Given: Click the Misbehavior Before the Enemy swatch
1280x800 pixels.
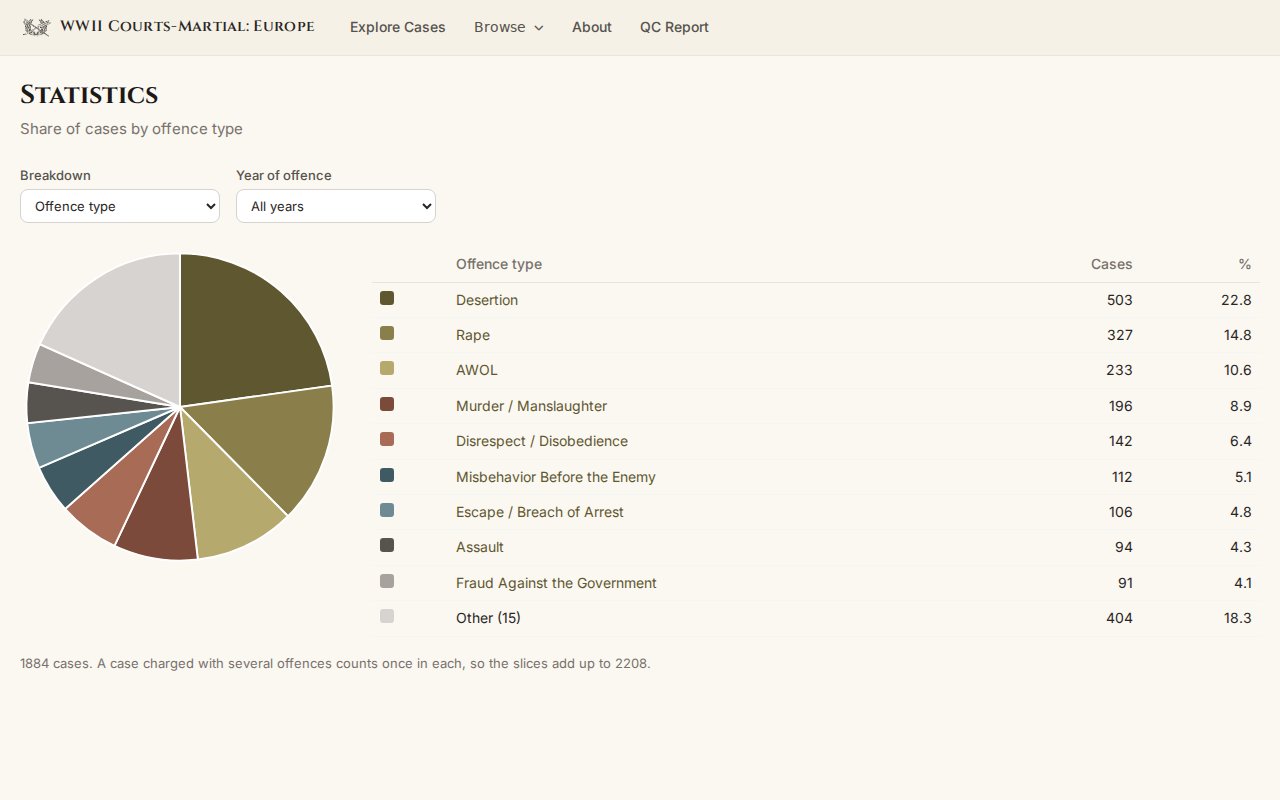Looking at the screenshot, I should [x=387, y=475].
